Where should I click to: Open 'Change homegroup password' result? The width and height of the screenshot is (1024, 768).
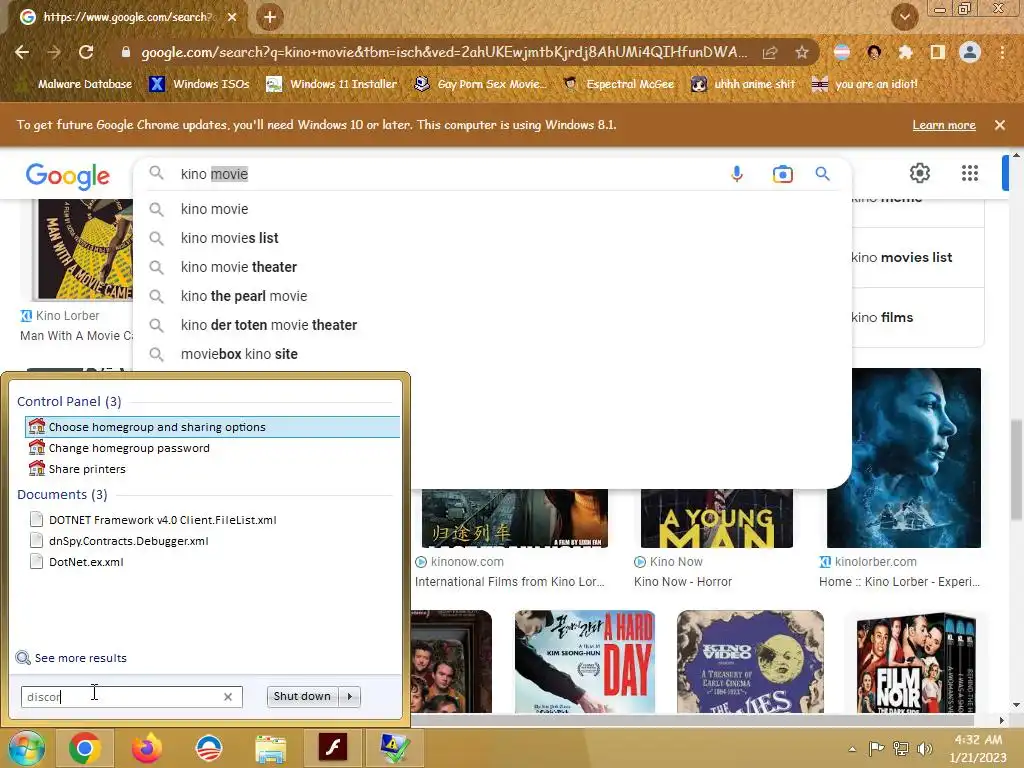coord(212,448)
